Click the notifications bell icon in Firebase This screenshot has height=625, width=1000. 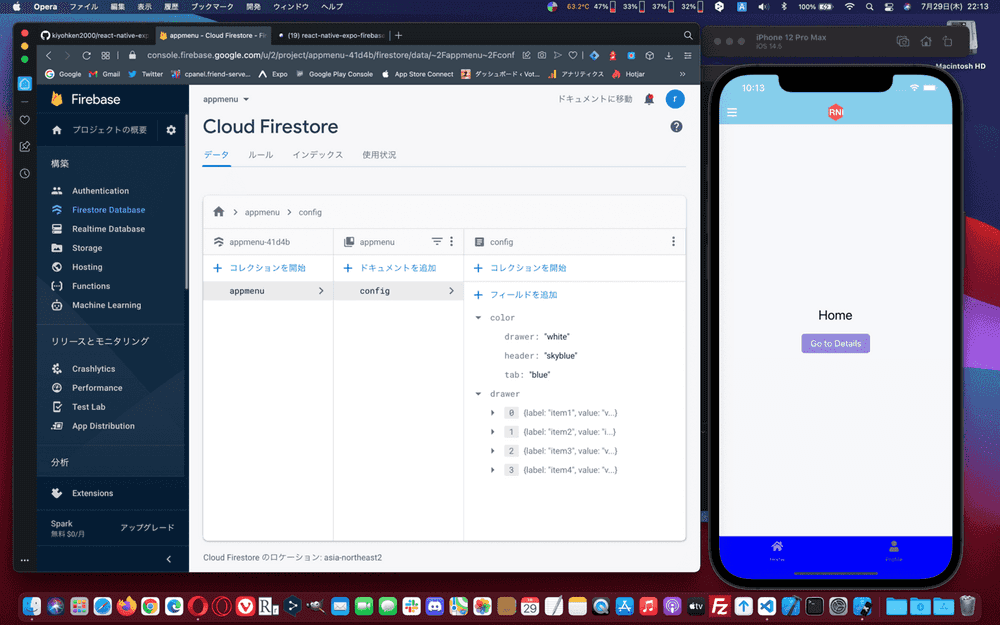(649, 99)
